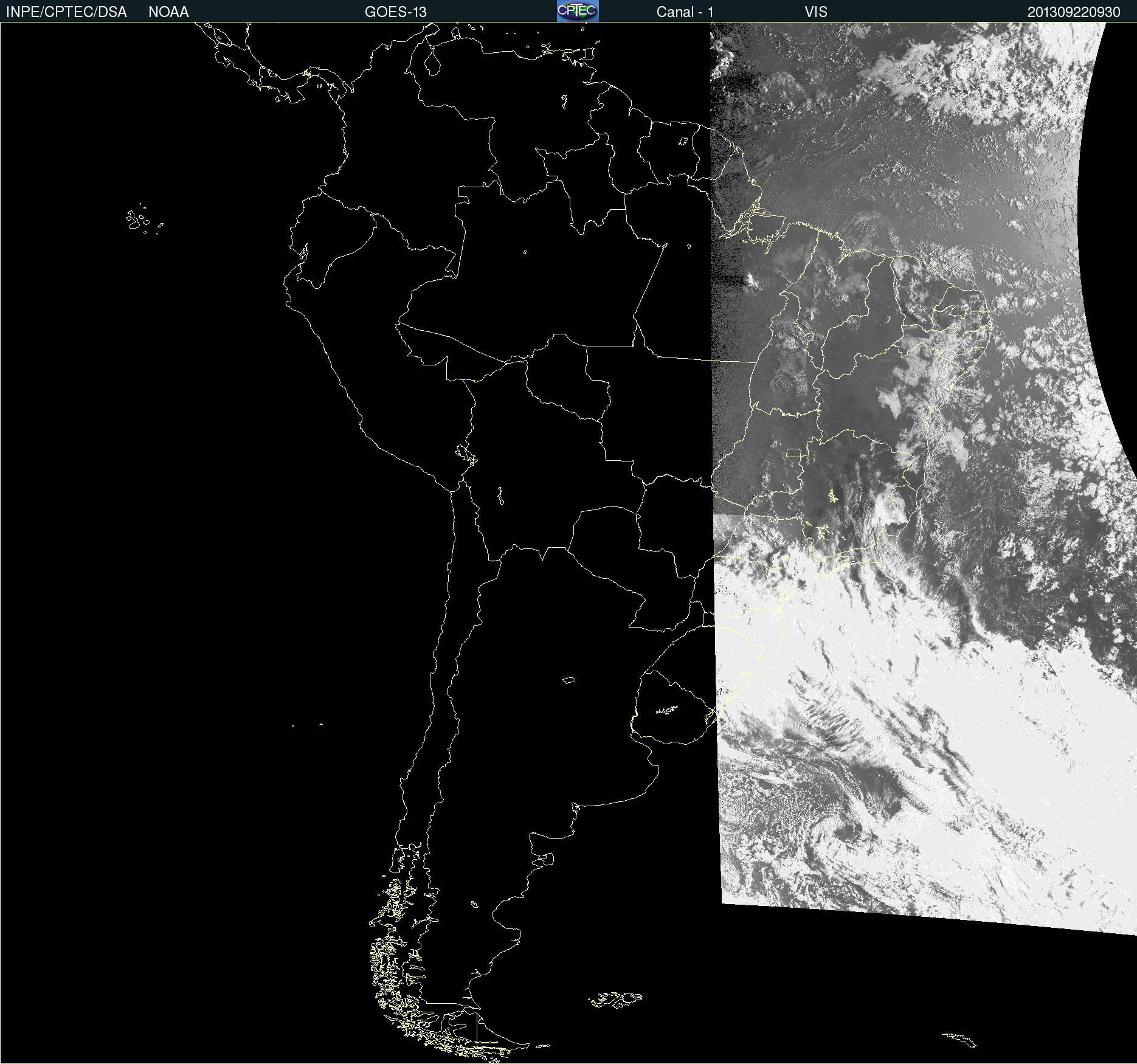Click the GOES-13 satellite label
The height and width of the screenshot is (1064, 1137).
click(396, 12)
